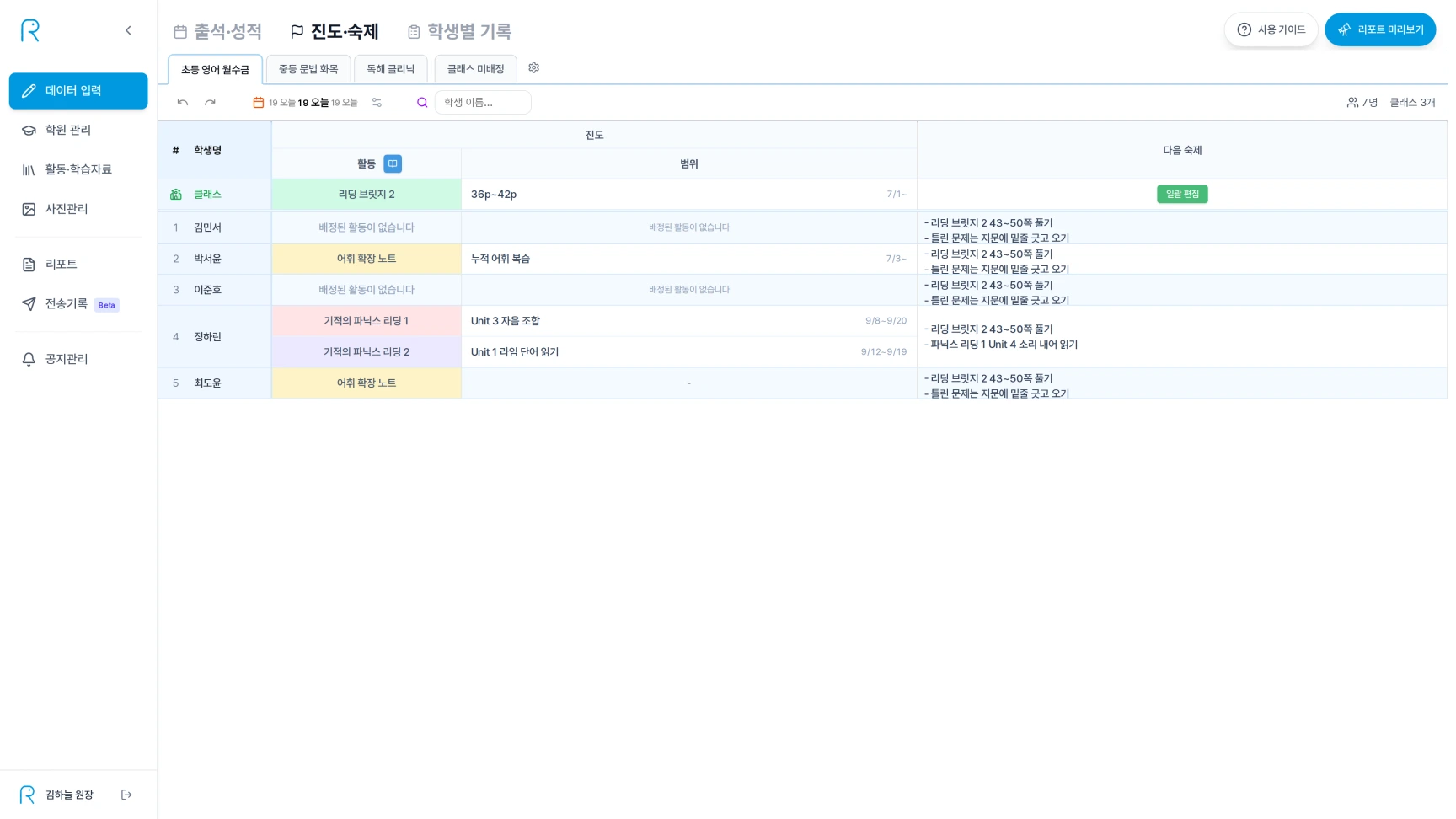The image size is (1456, 819).
Task: Select the 독해 클리닉 class tab
Action: [390, 69]
